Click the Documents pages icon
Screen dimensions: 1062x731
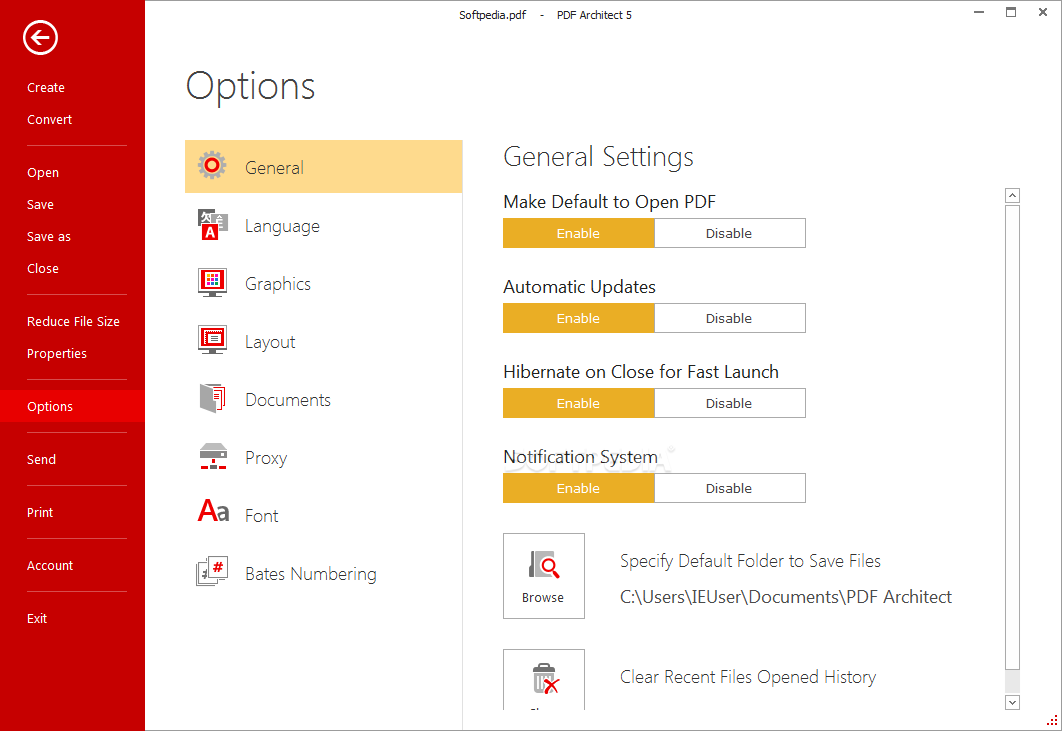[213, 398]
